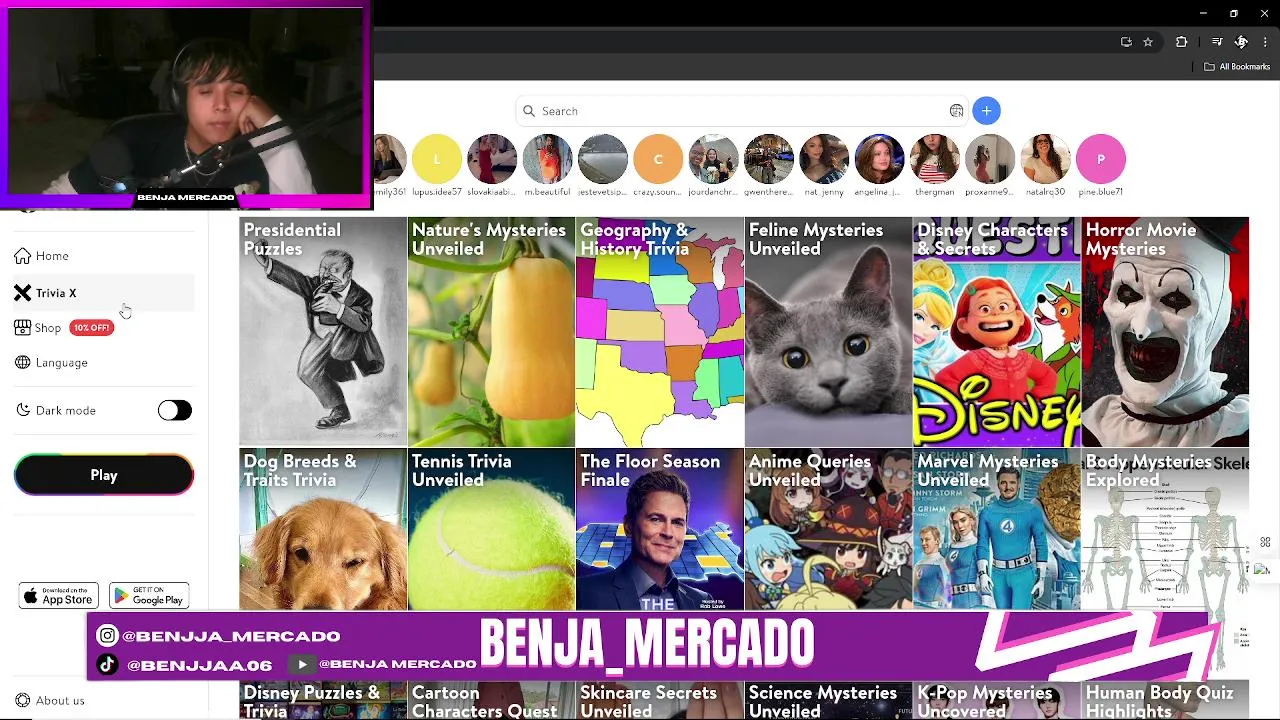The width and height of the screenshot is (1280, 720).
Task: Open Science Mysteries Unveiled card
Action: point(828,701)
